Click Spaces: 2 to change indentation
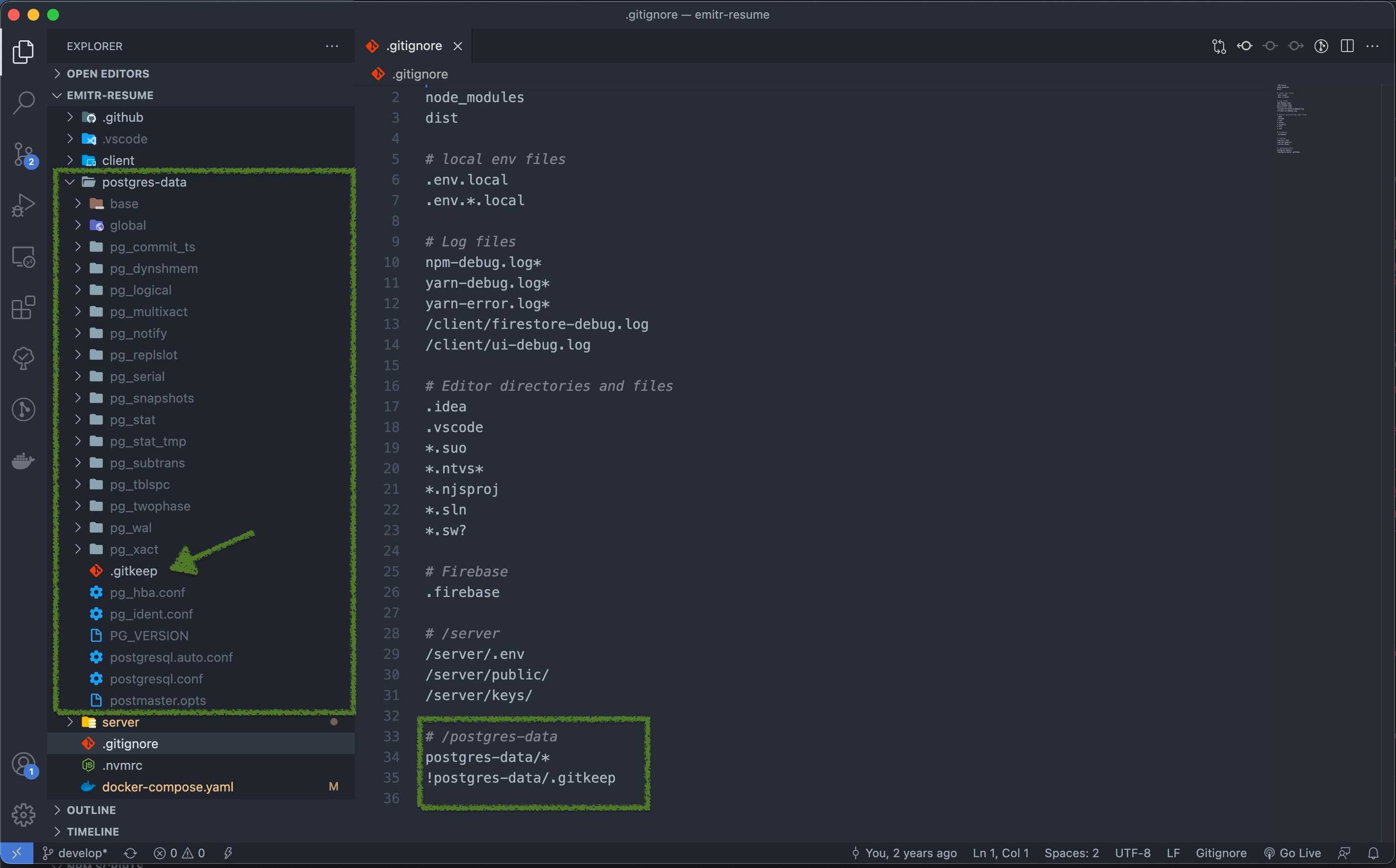 [x=1071, y=852]
